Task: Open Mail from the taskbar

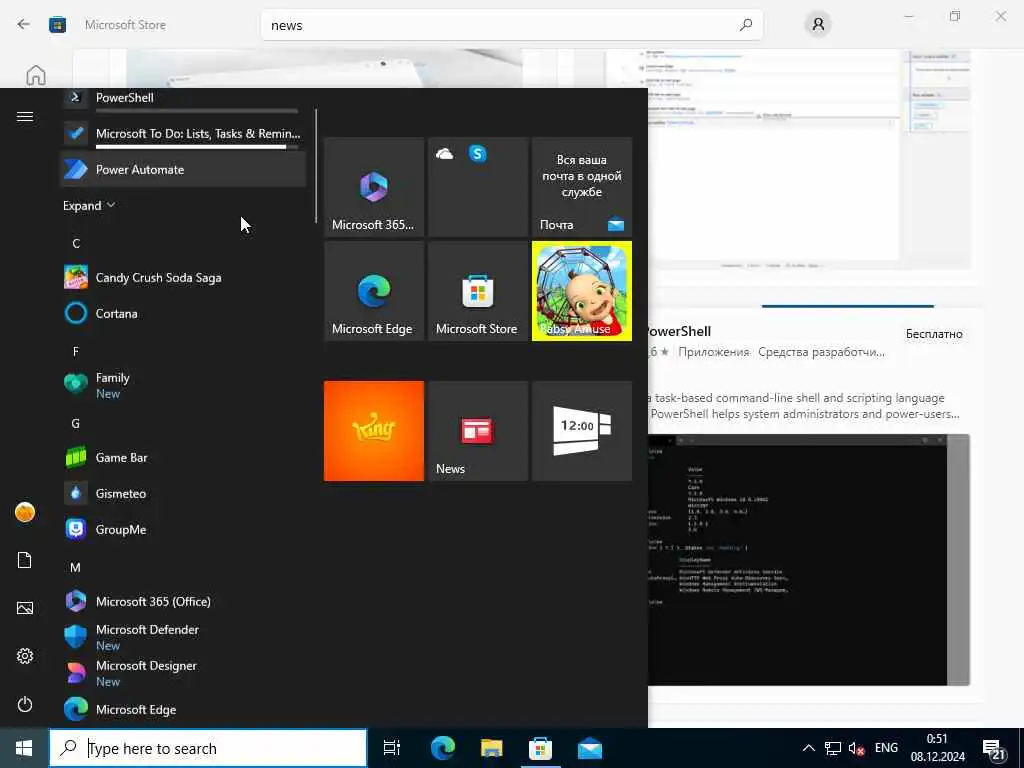Action: pos(590,748)
